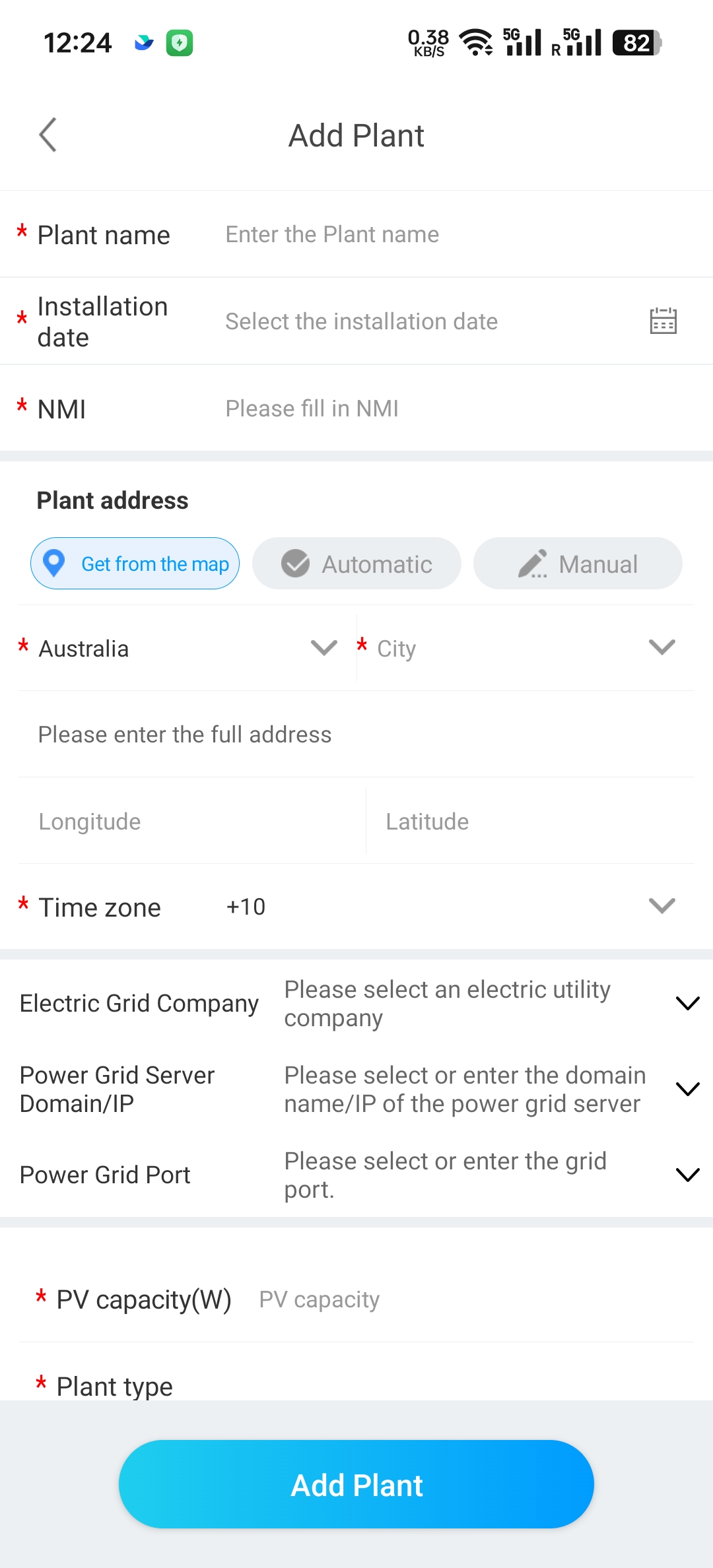Open the installation date calendar icon
713x1568 pixels.
click(663, 321)
